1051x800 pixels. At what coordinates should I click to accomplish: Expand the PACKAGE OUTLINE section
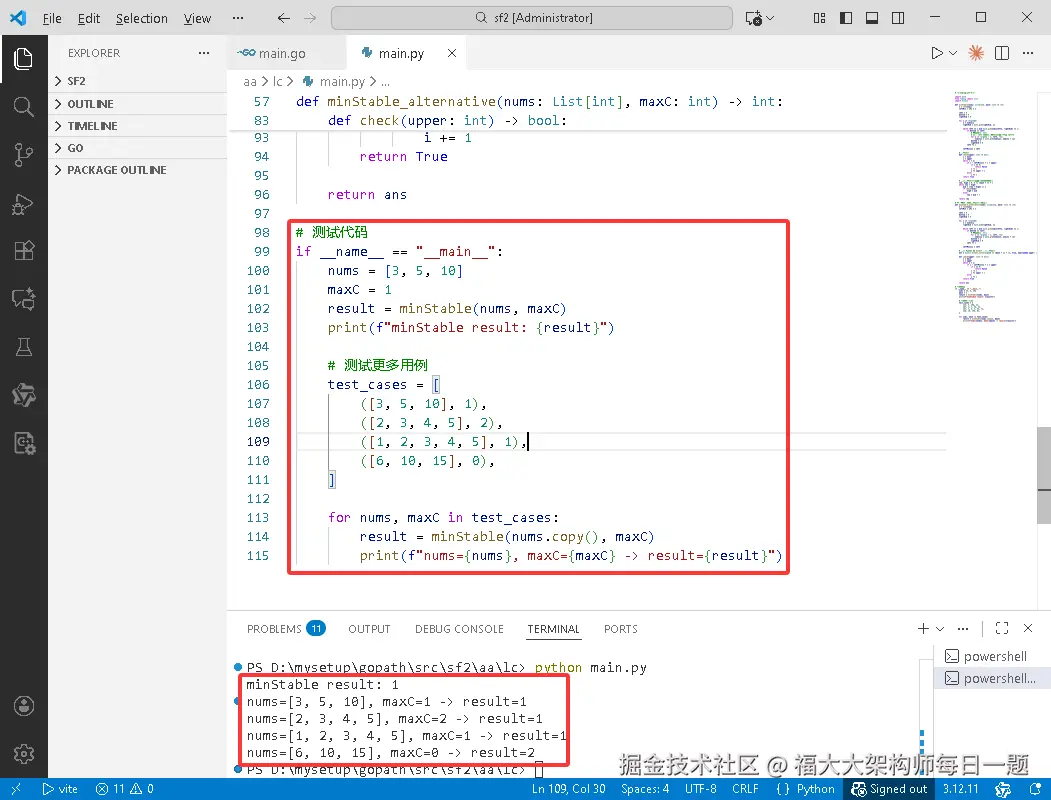pyautogui.click(x=137, y=170)
